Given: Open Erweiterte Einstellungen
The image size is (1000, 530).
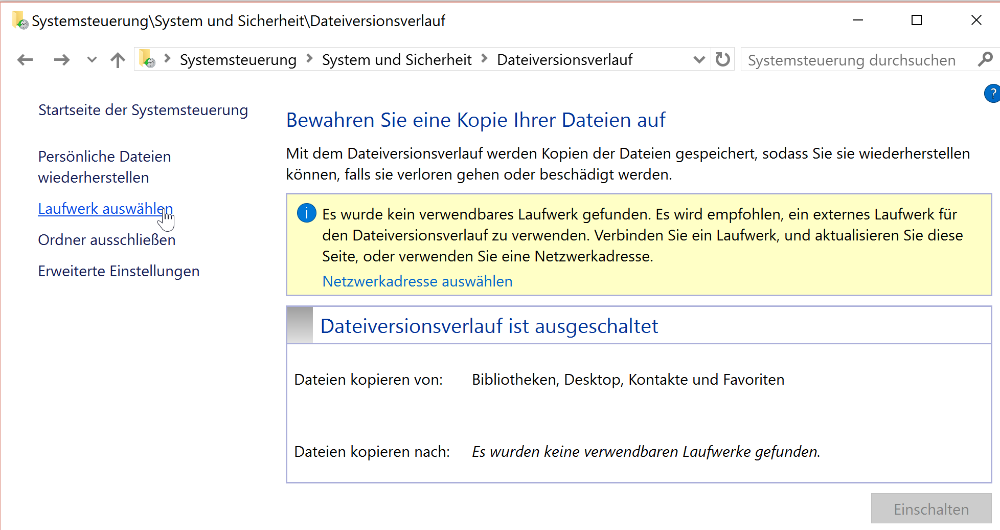Looking at the screenshot, I should 118,271.
